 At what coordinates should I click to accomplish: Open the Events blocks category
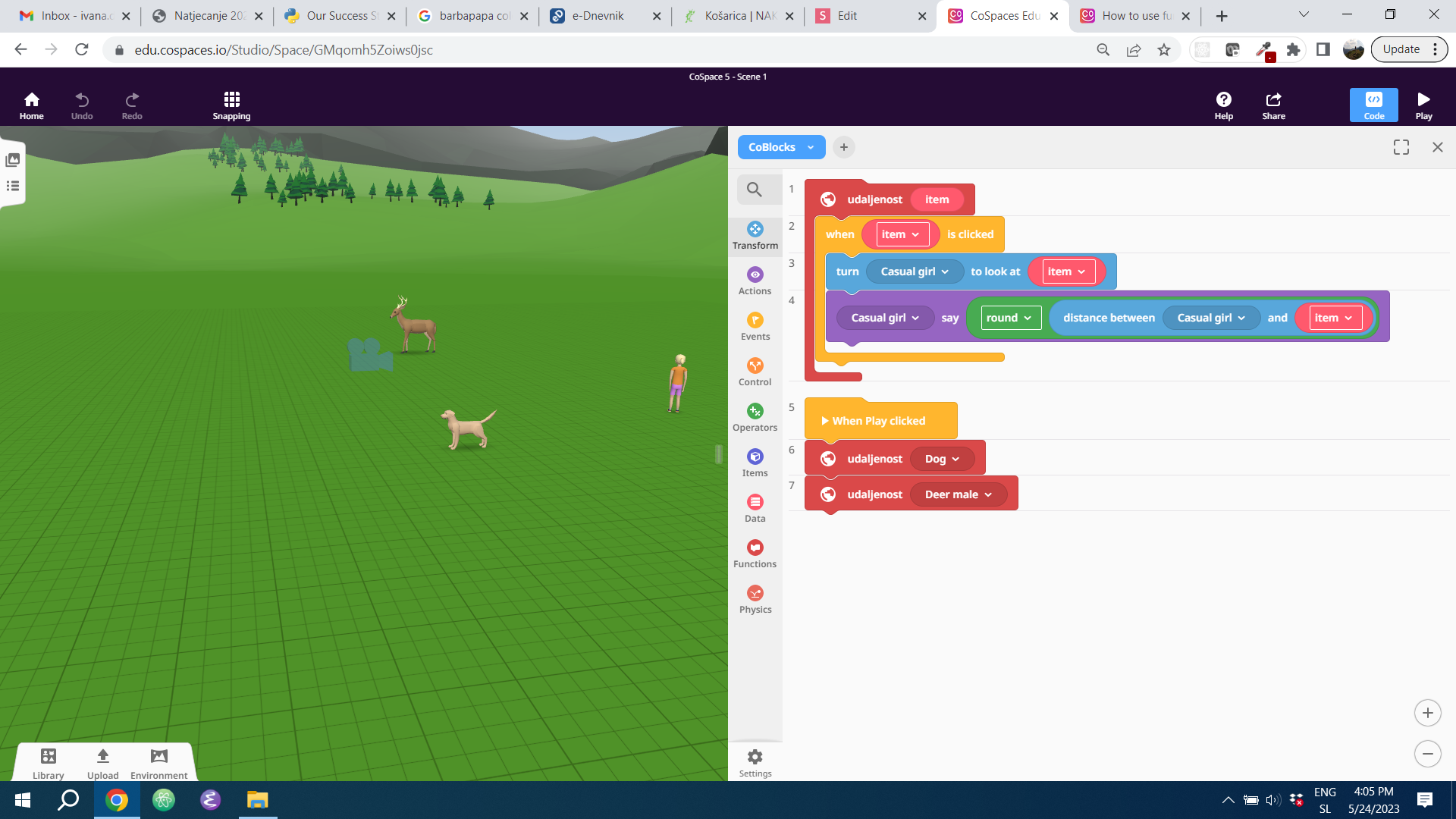pyautogui.click(x=755, y=326)
